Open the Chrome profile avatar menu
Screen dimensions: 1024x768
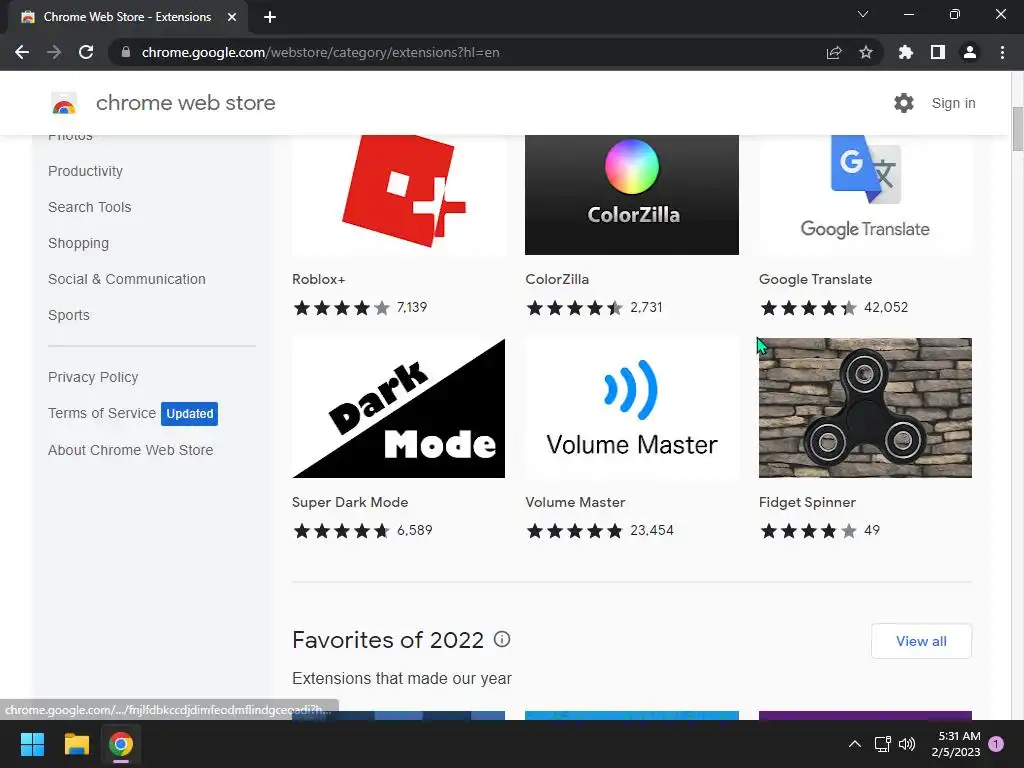tap(970, 52)
